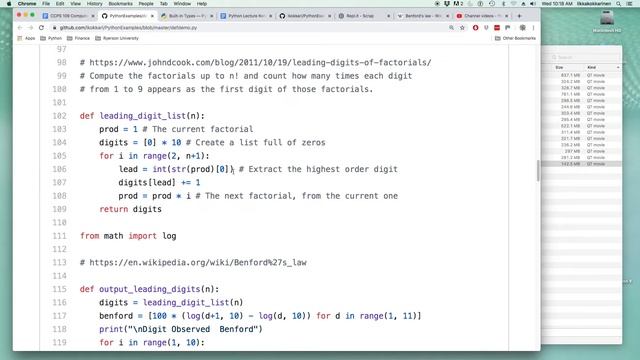Open the Chrome three-dot menu
The image size is (640, 360).
[533, 28]
